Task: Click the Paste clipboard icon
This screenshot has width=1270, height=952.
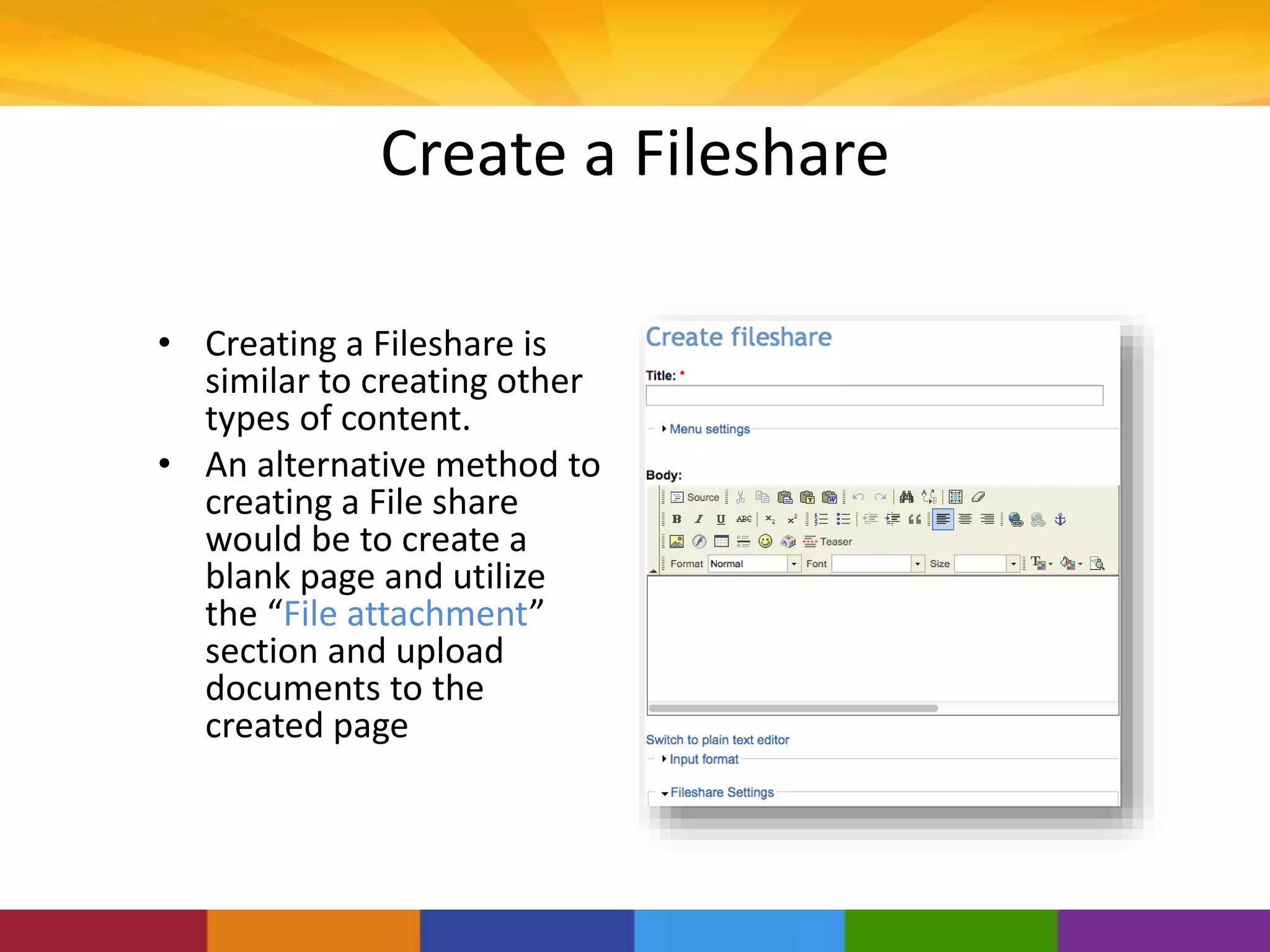Action: 784,497
